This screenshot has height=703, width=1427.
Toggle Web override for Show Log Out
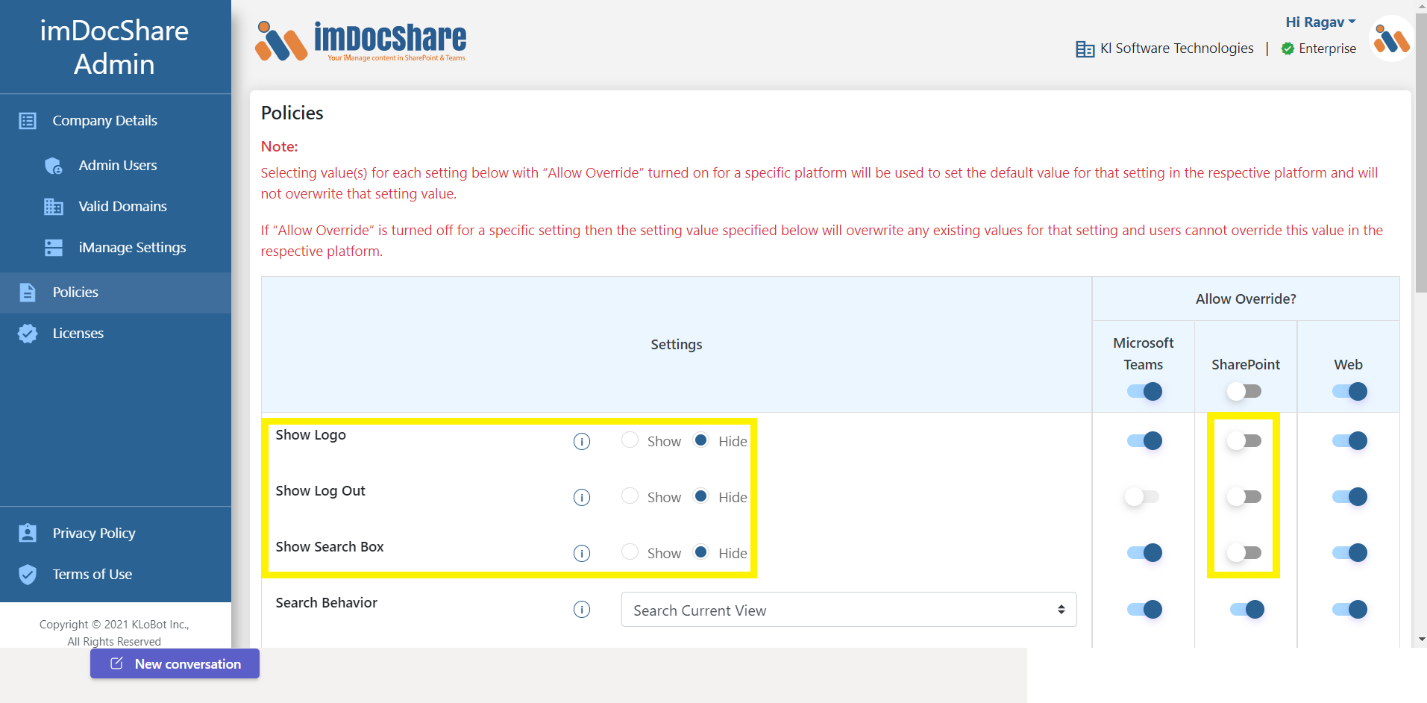pyautogui.click(x=1349, y=497)
